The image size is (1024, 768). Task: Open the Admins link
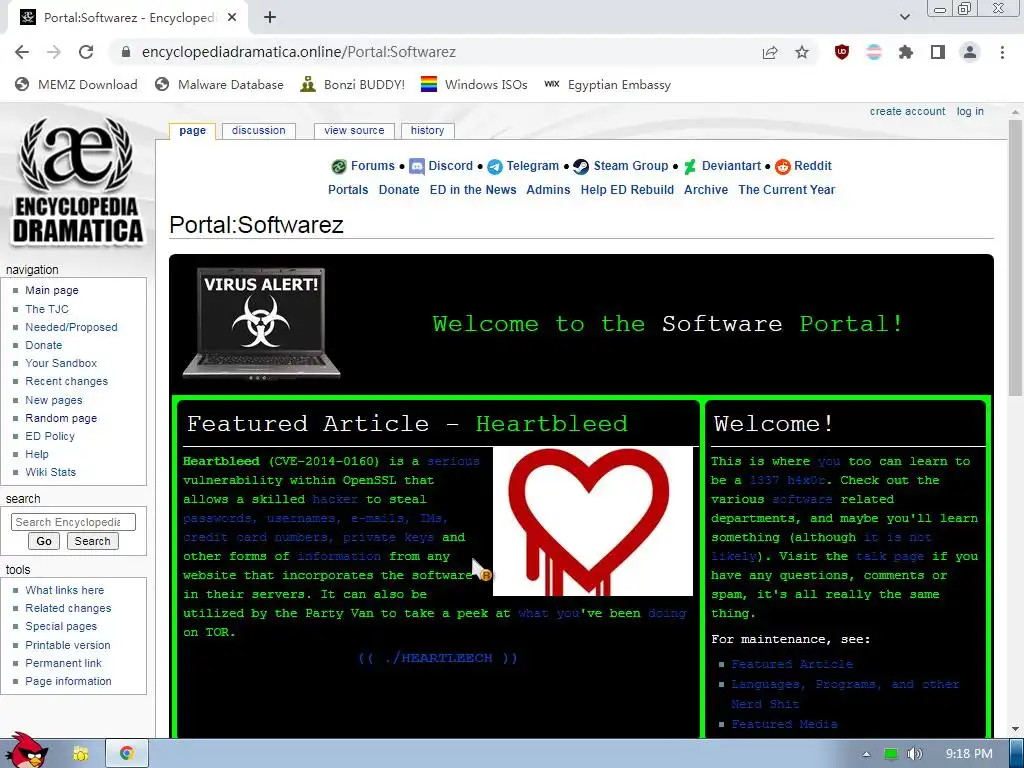tap(548, 190)
